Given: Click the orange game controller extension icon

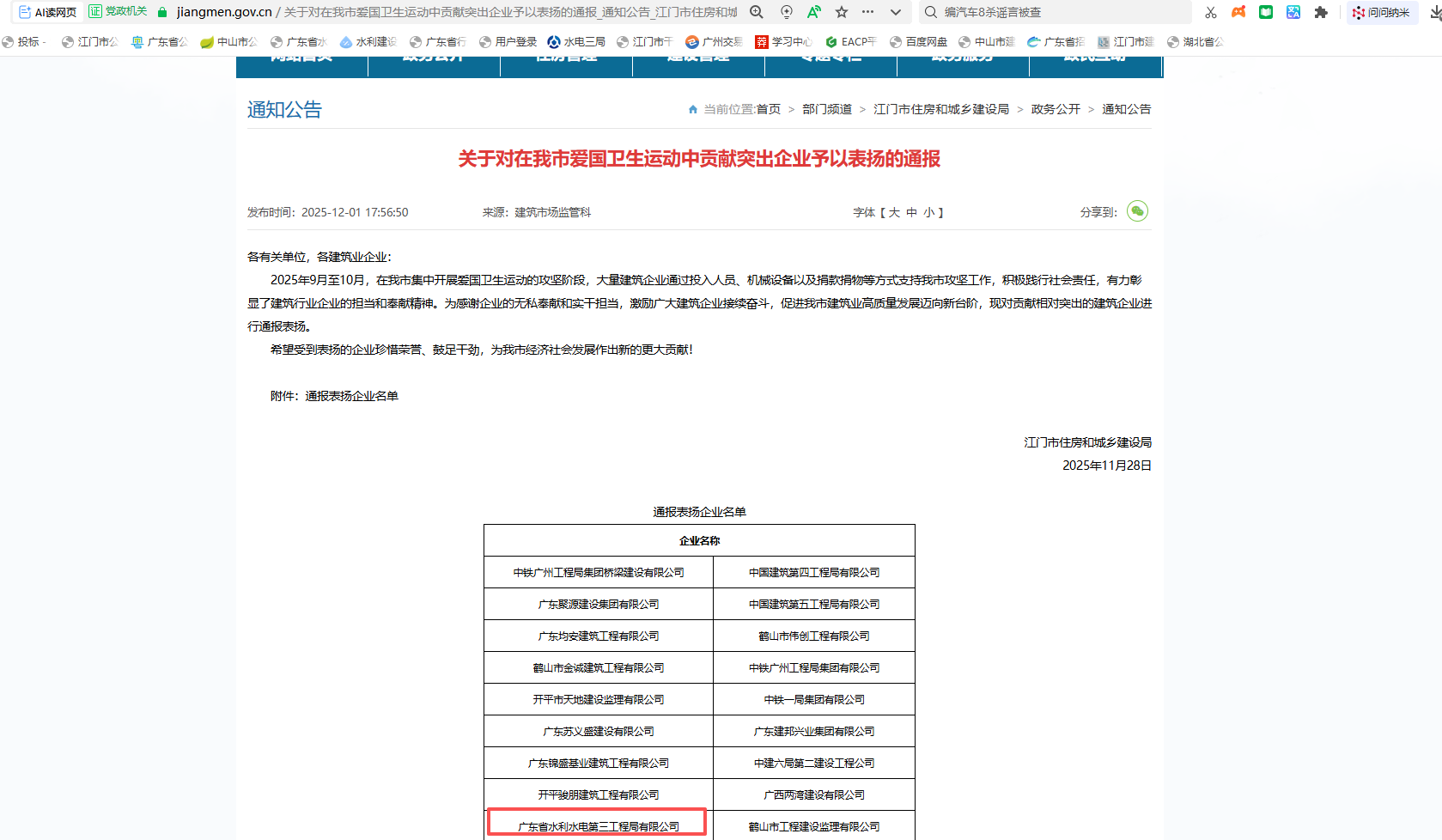Looking at the screenshot, I should tap(1238, 12).
